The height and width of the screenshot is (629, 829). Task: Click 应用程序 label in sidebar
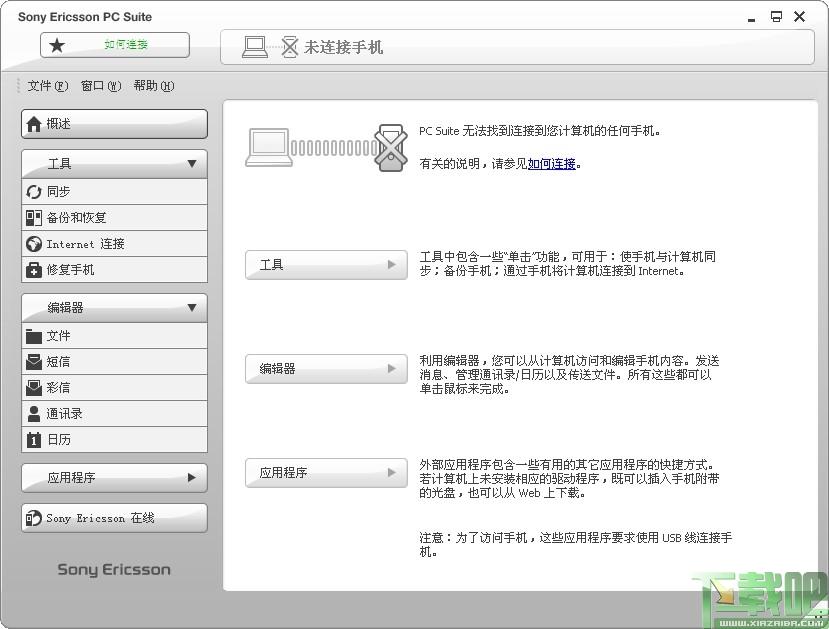pyautogui.click(x=71, y=478)
